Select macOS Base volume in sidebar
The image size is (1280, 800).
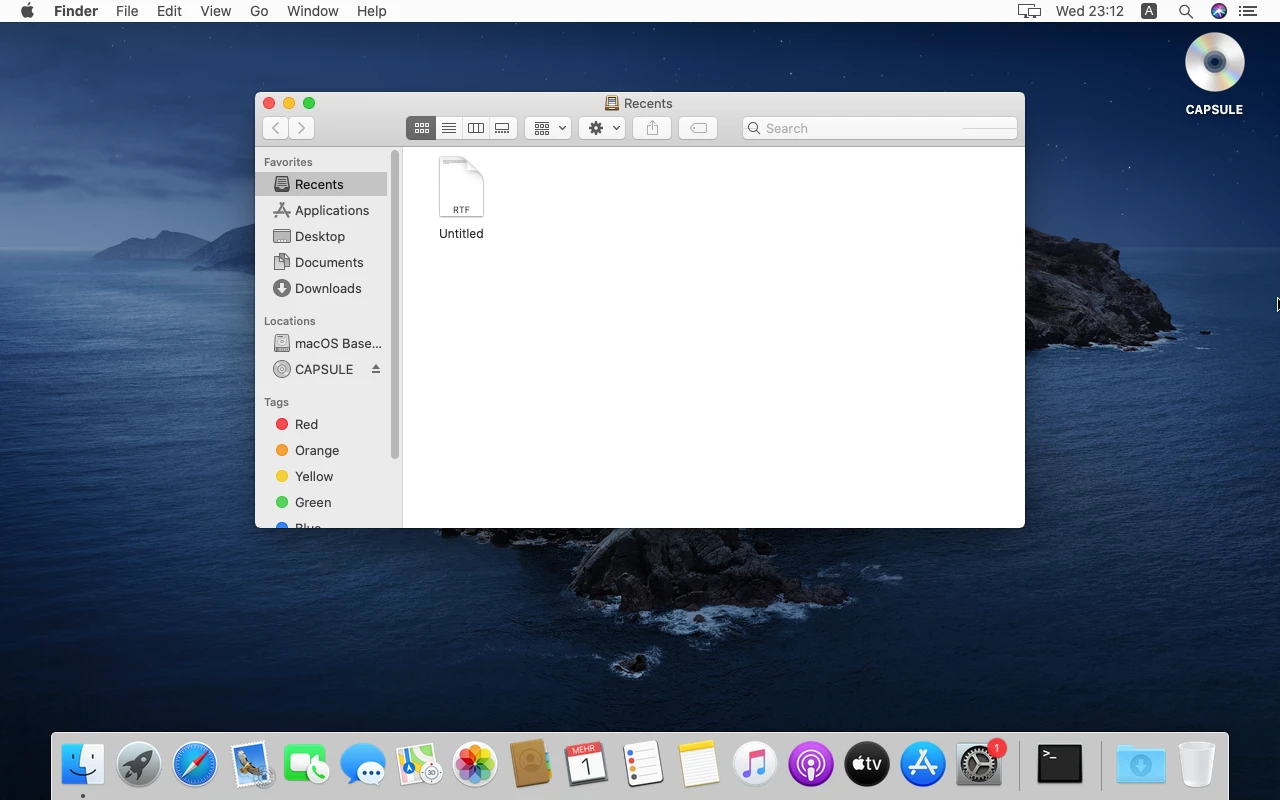[x=321, y=343]
